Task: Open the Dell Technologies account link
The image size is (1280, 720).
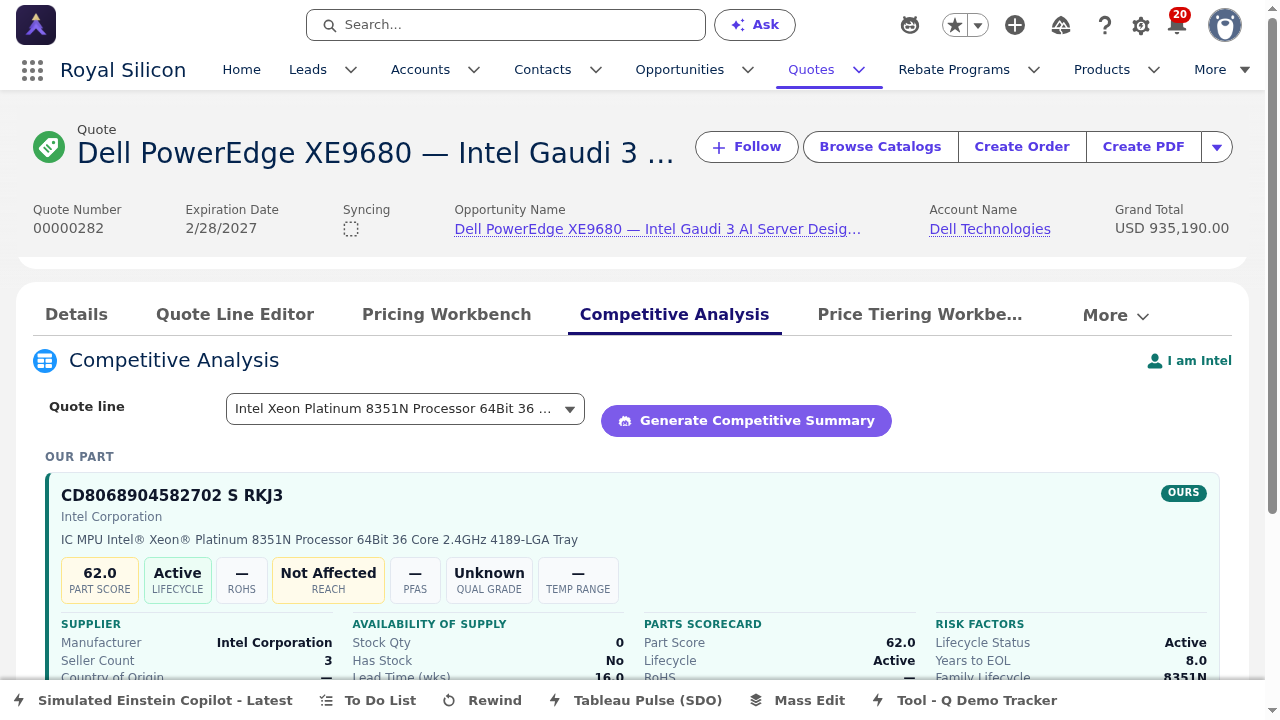Action: coord(990,229)
